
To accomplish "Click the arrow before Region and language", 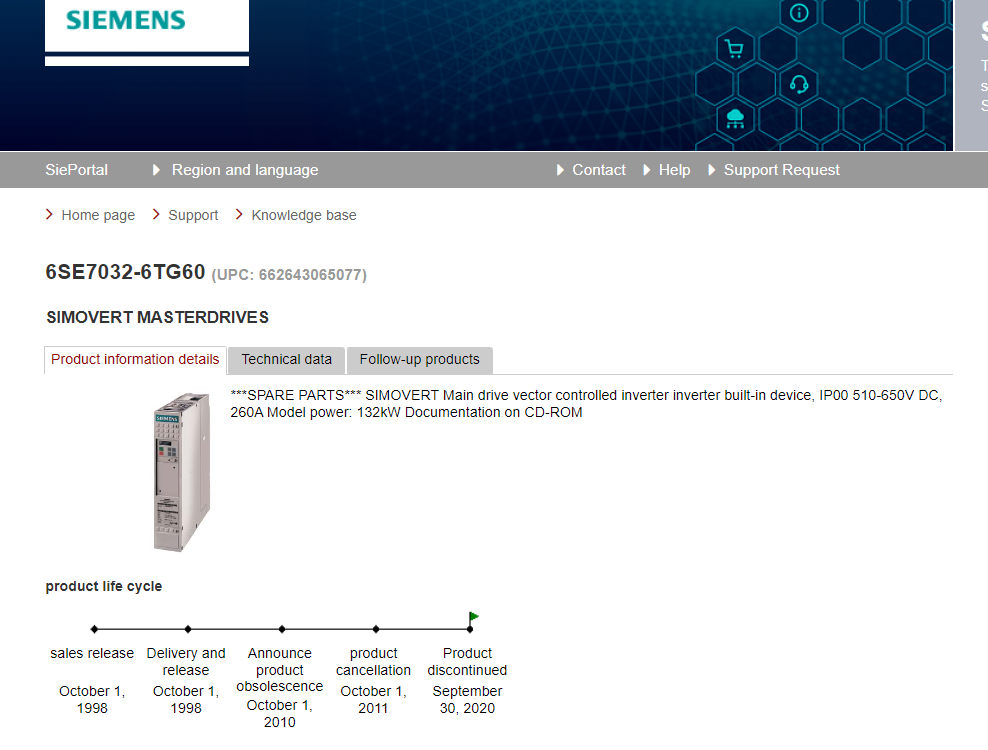I will pyautogui.click(x=157, y=170).
